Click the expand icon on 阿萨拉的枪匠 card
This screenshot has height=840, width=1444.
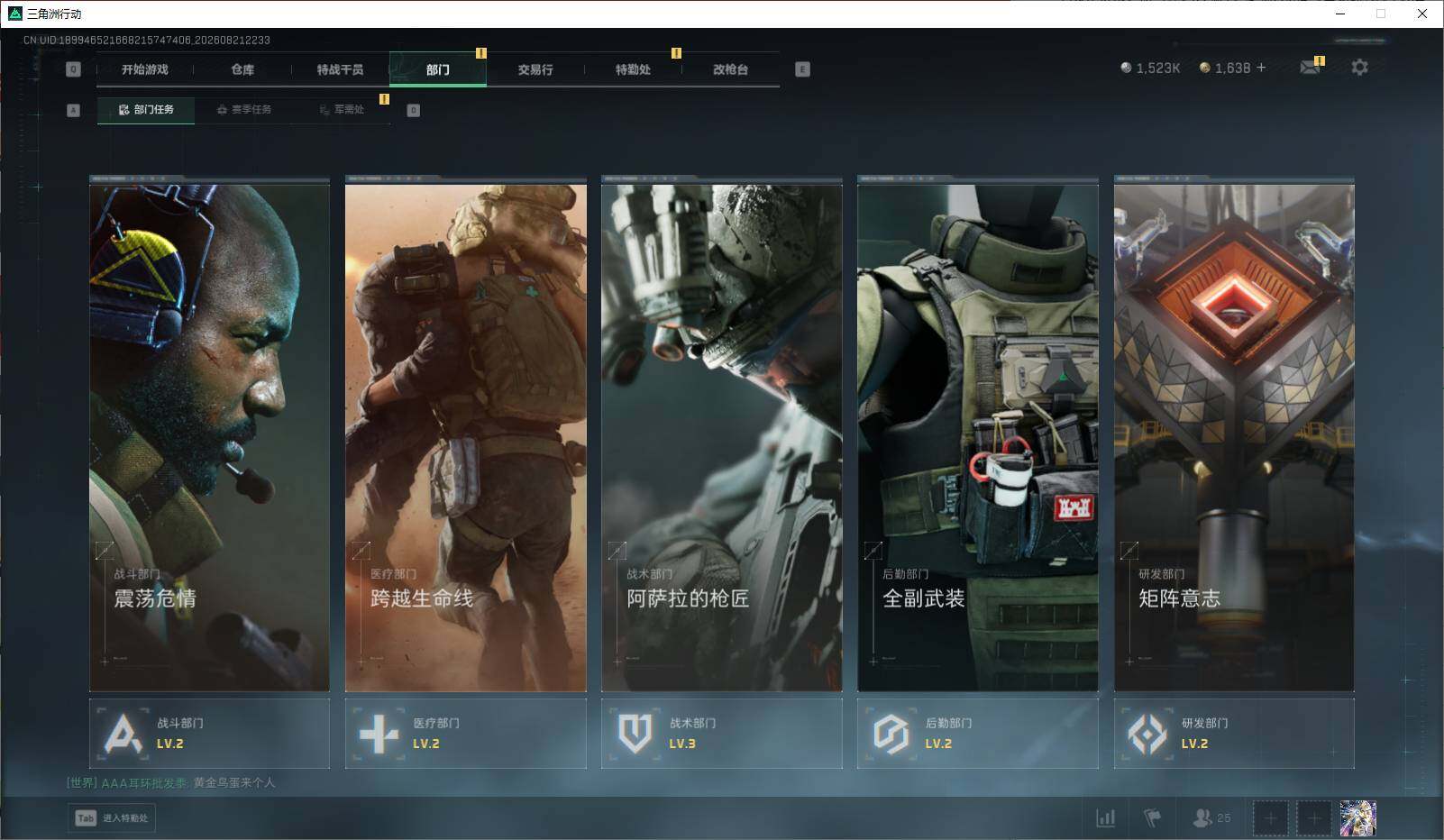click(x=617, y=550)
